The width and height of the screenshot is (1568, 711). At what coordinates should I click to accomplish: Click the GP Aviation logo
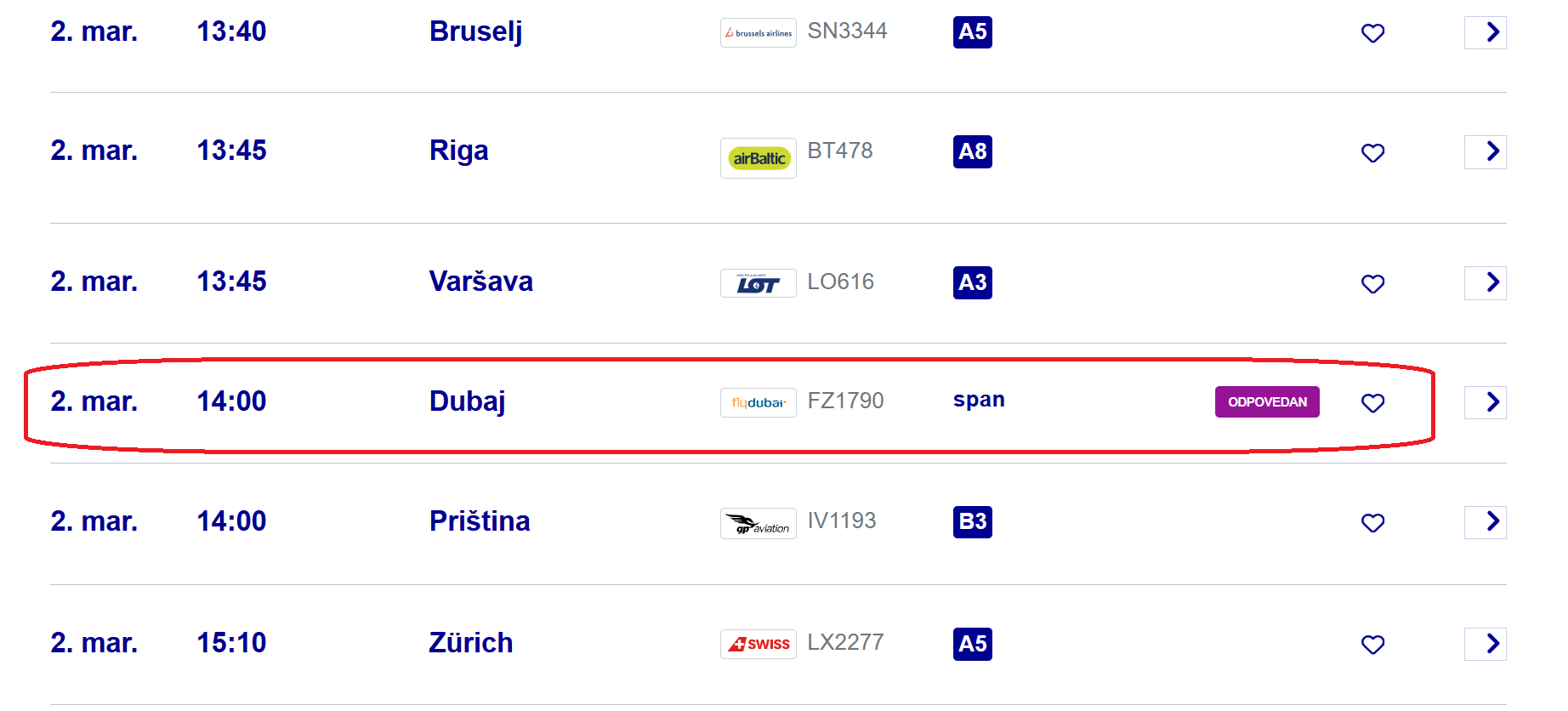(758, 524)
